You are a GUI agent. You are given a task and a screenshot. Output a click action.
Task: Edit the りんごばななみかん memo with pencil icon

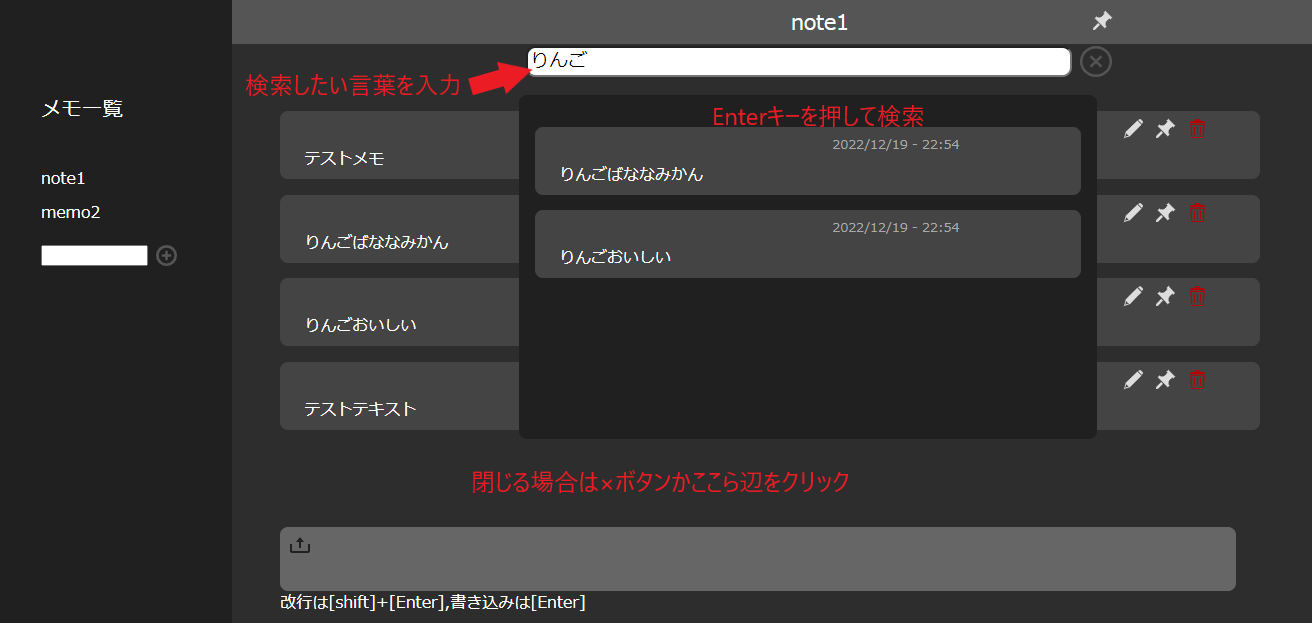[1133, 213]
